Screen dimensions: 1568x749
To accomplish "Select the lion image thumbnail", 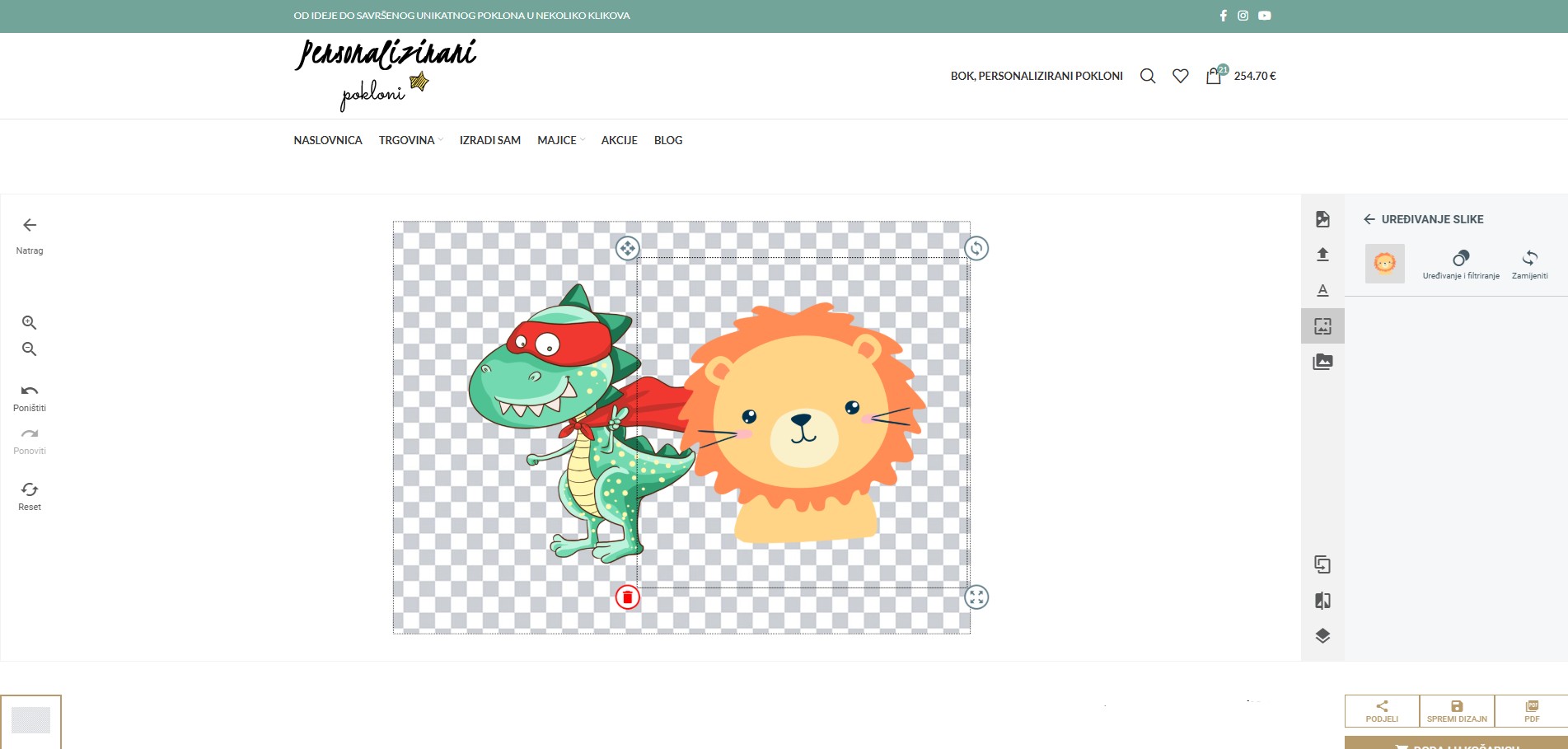I will pyautogui.click(x=1385, y=264).
